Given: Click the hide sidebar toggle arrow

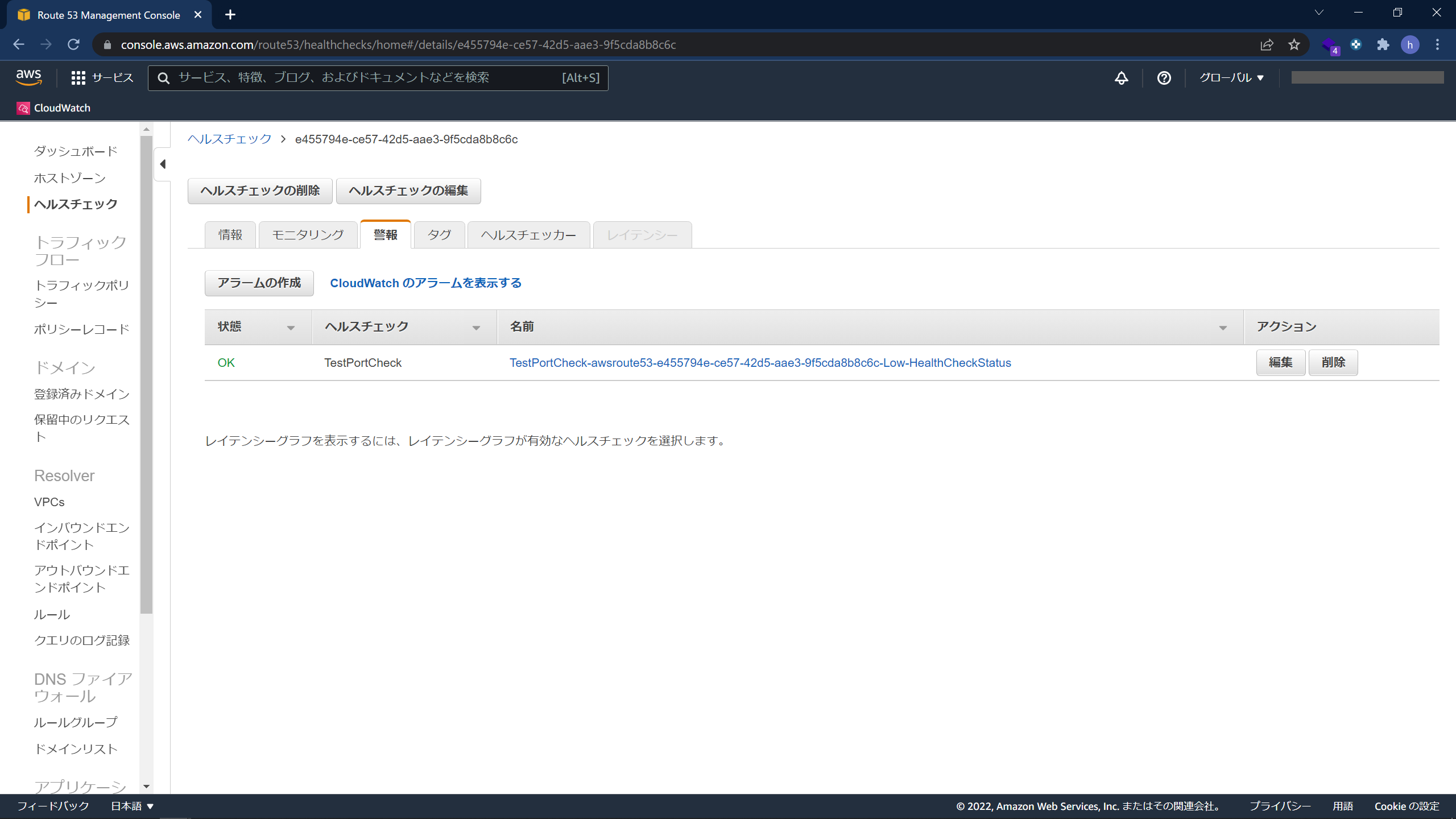Looking at the screenshot, I should pos(163,164).
